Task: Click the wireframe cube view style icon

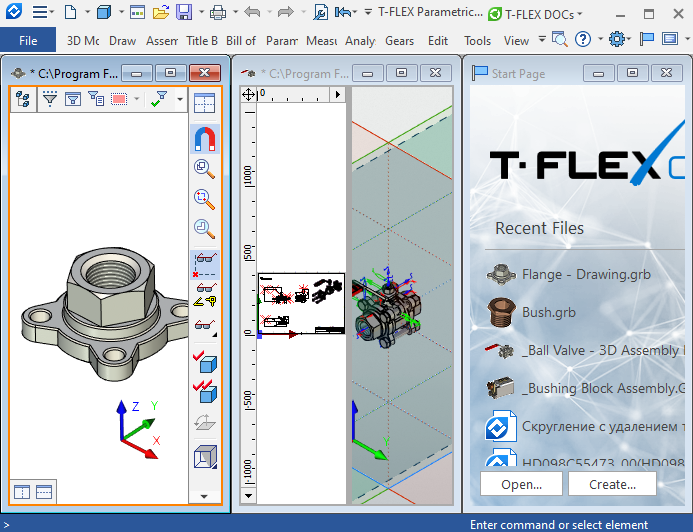Action: [x=205, y=456]
